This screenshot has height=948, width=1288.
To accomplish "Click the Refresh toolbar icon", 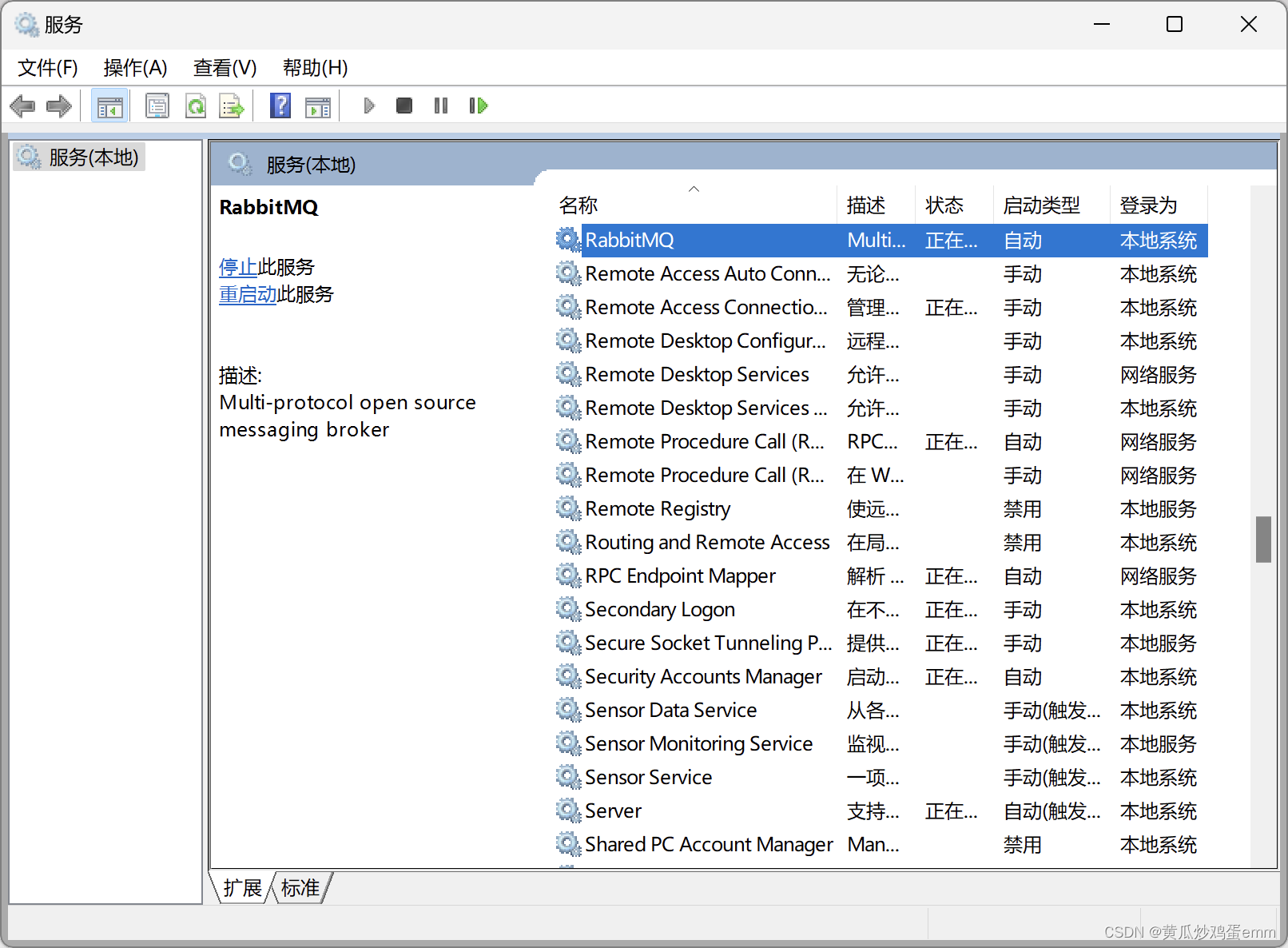I will (196, 106).
